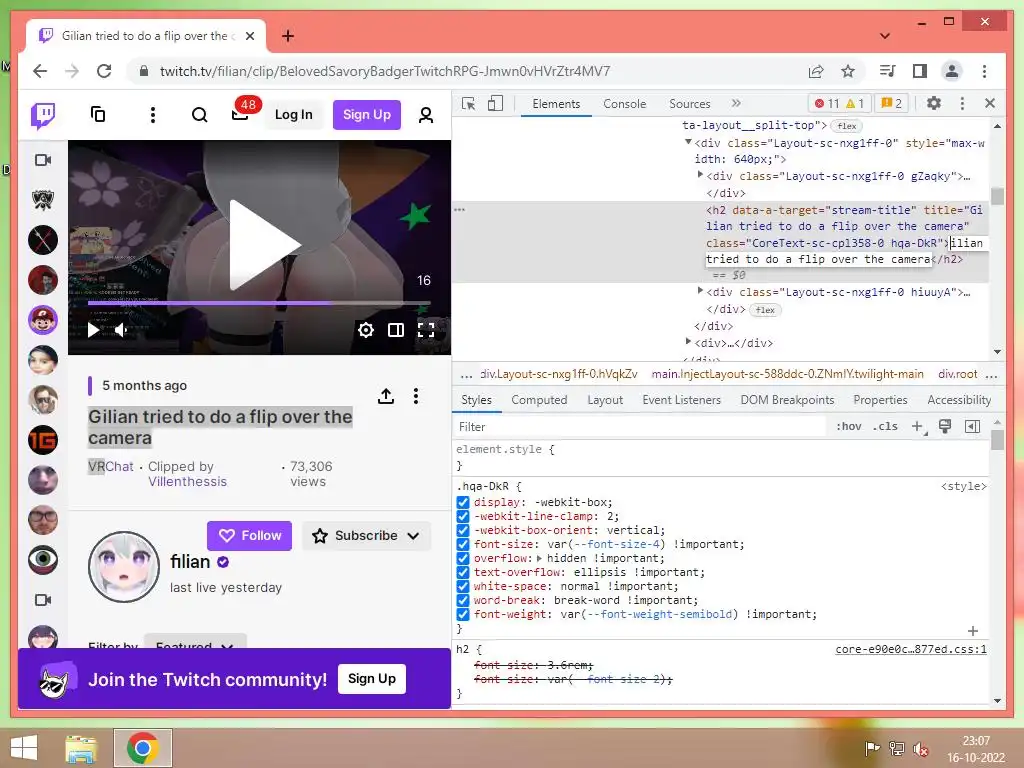The height and width of the screenshot is (768, 1024).
Task: Uncheck the font-weight property checkbox
Action: [x=463, y=615]
